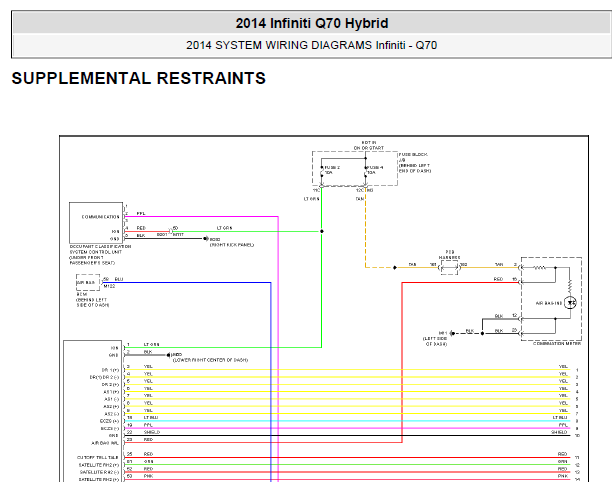The height and width of the screenshot is (482, 612).
Task: Click the 'PED HARNESS' label
Action: click(449, 255)
